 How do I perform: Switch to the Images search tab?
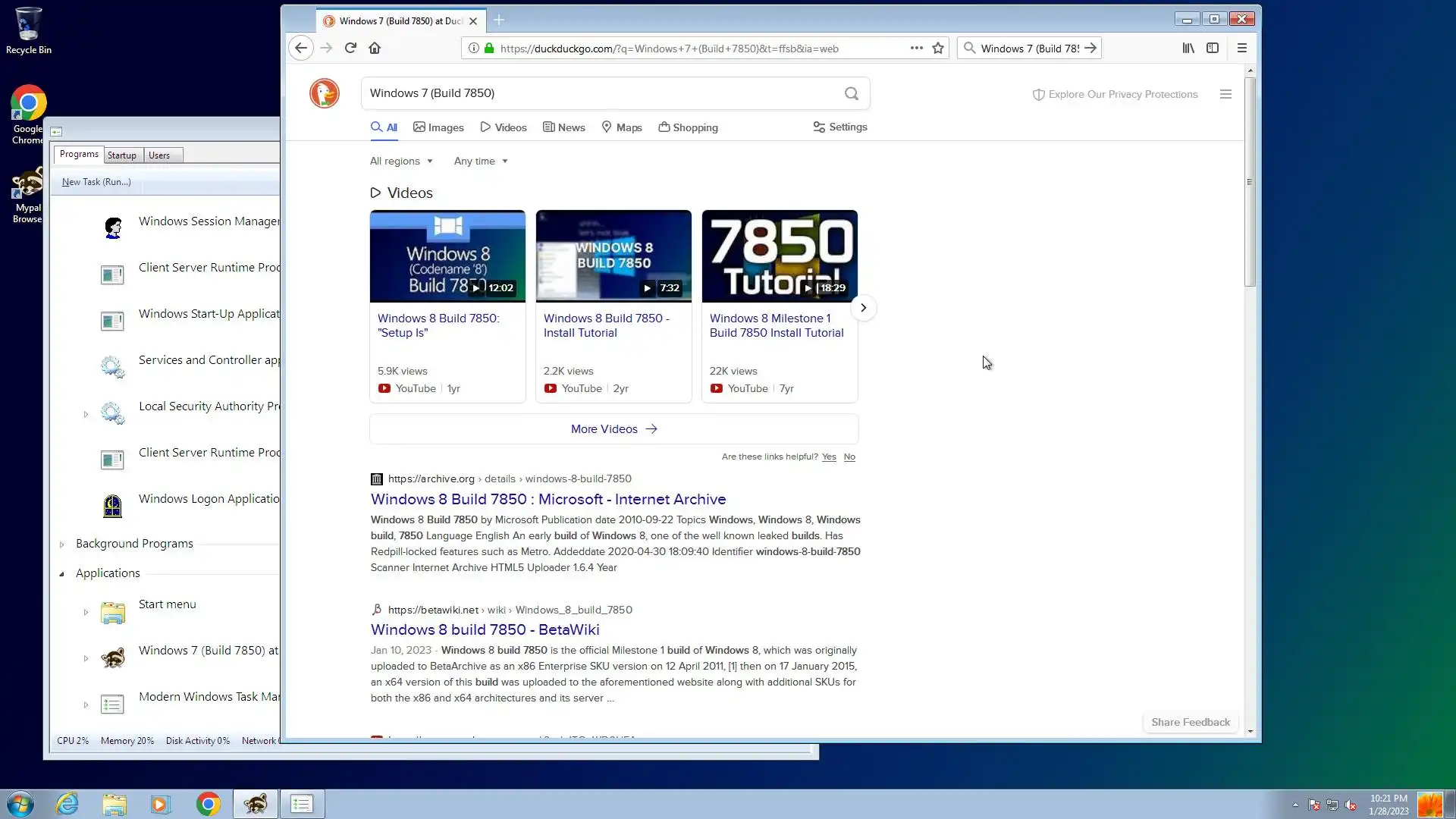pos(438,127)
